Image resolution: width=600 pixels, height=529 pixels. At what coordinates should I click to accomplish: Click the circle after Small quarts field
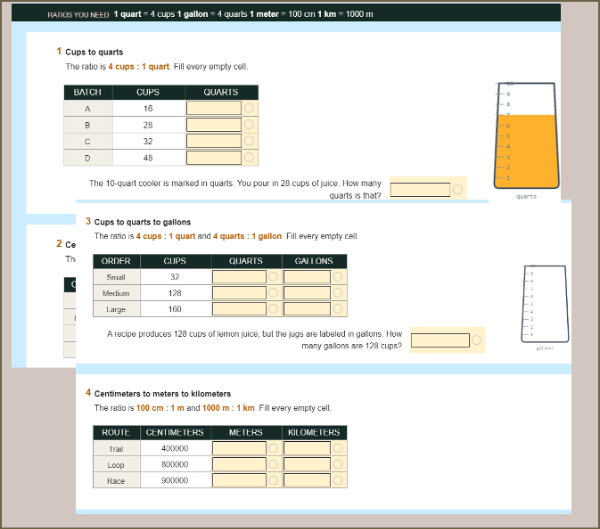coord(273,277)
